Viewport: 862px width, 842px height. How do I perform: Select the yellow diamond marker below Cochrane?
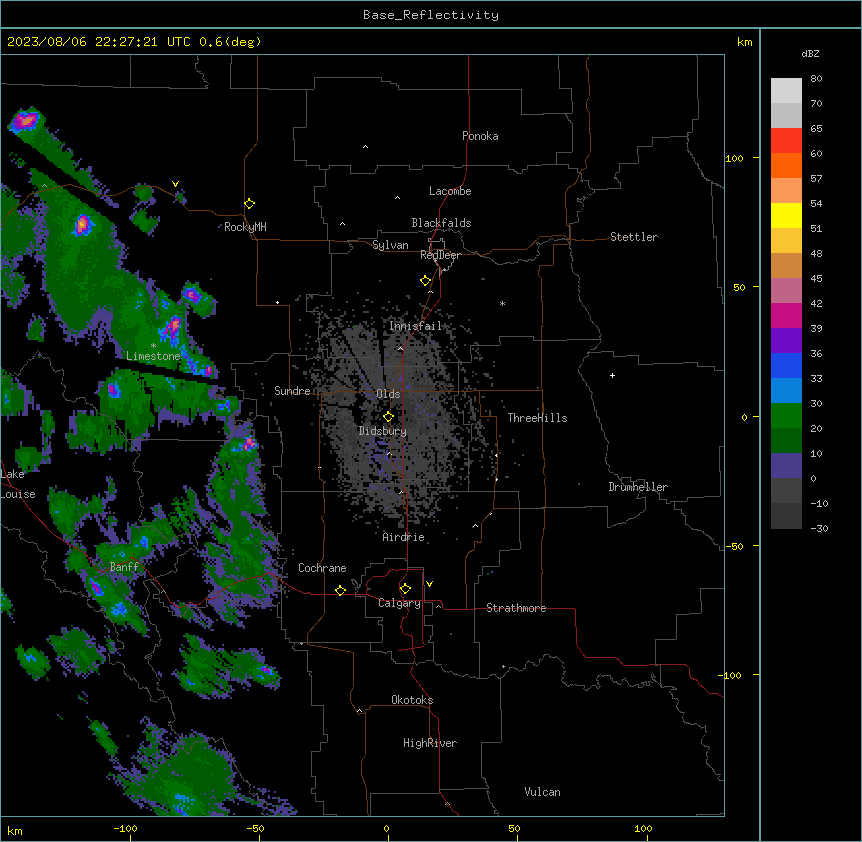(x=340, y=590)
